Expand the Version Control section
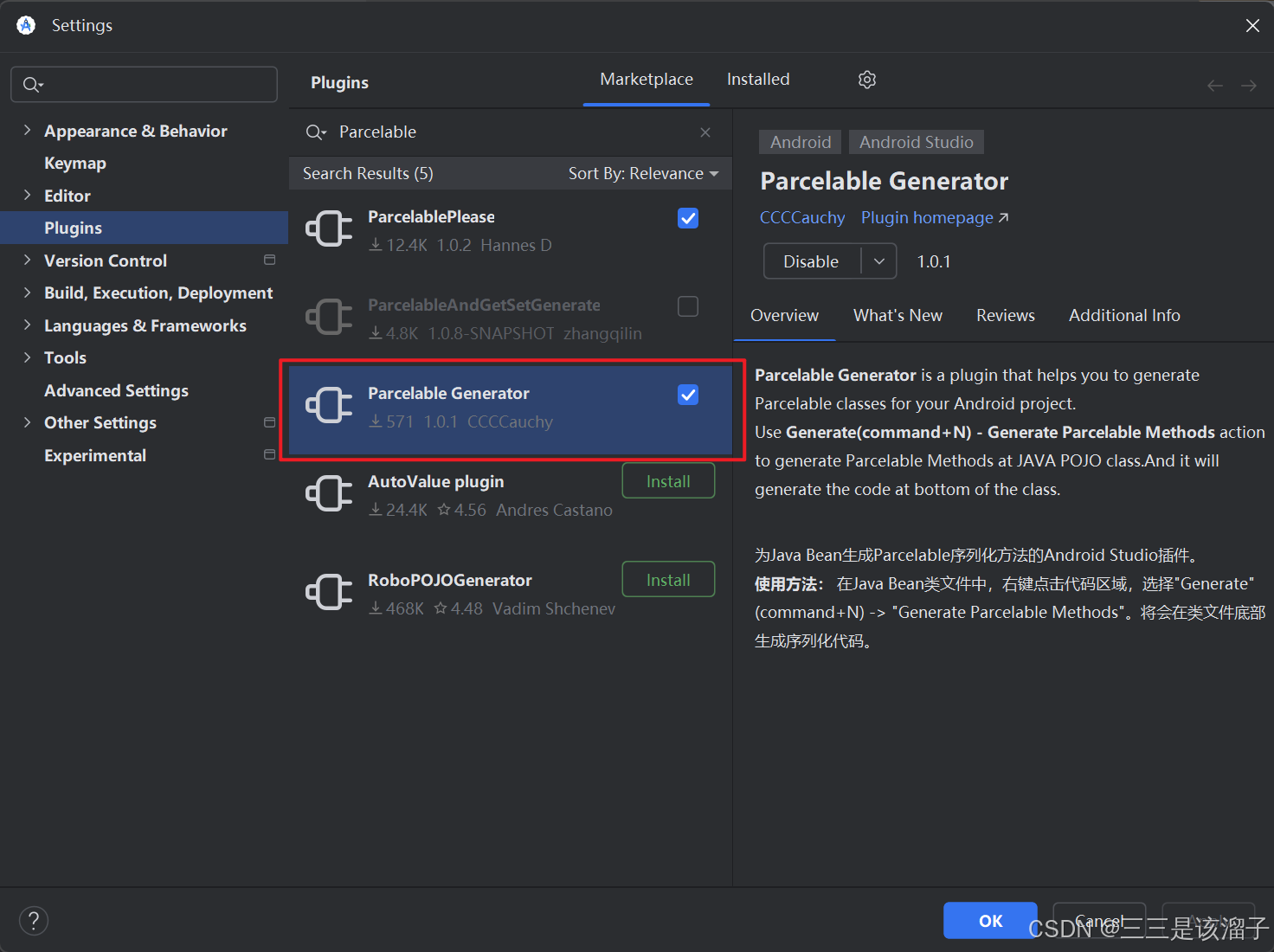This screenshot has width=1274, height=952. [x=27, y=260]
